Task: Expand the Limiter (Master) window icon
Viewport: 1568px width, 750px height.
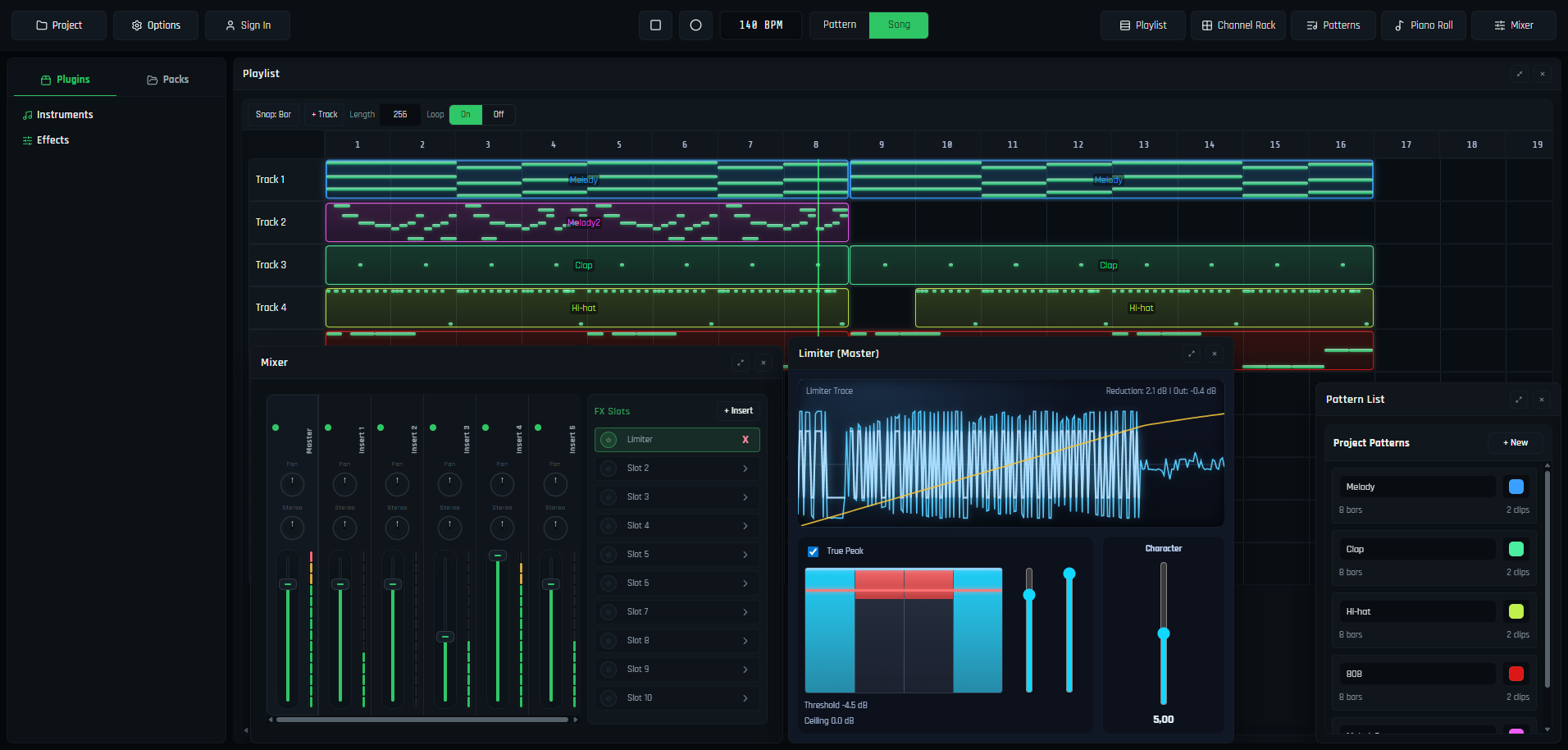Action: click(1192, 354)
